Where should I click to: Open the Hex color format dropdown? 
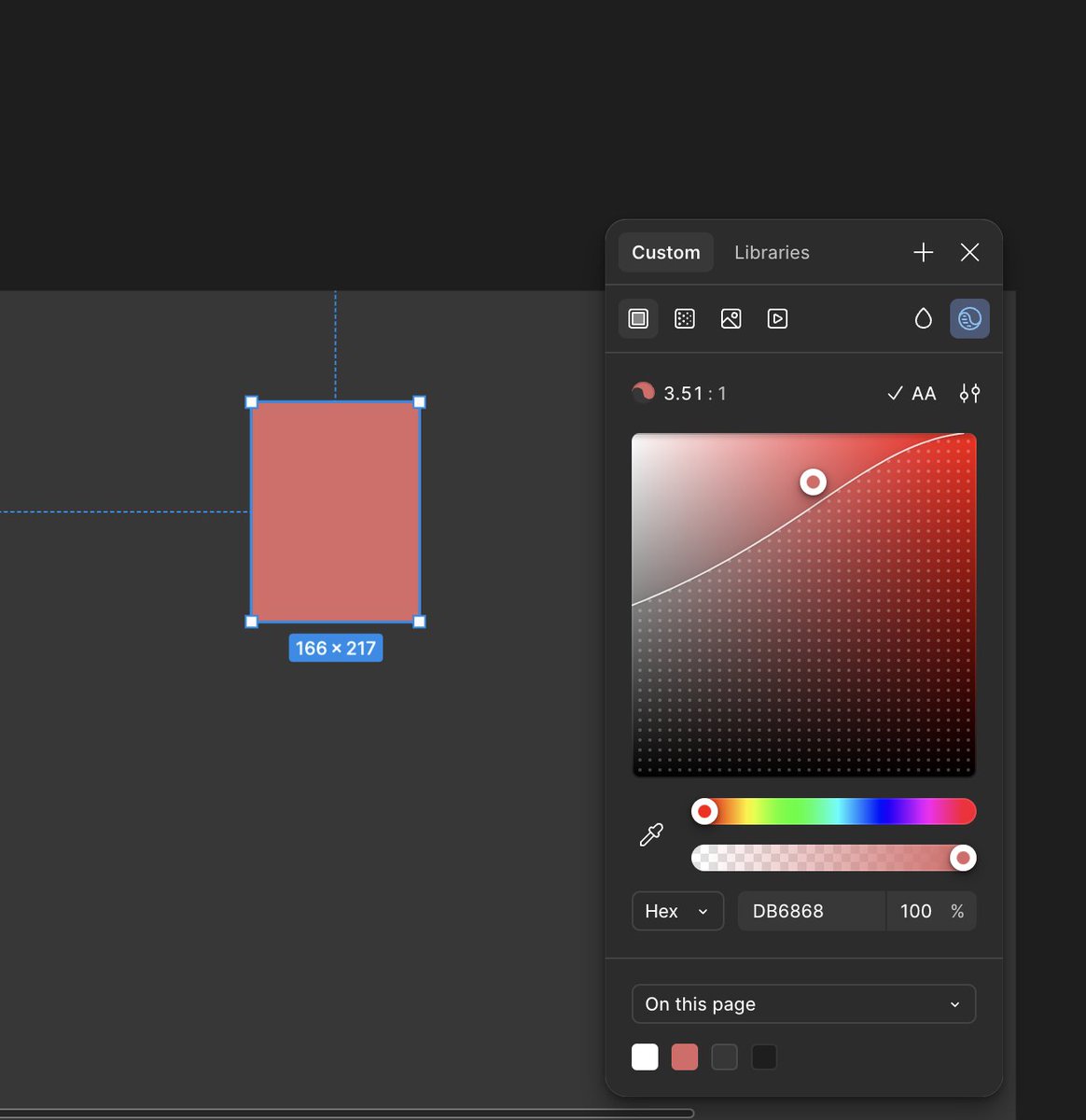click(x=678, y=911)
